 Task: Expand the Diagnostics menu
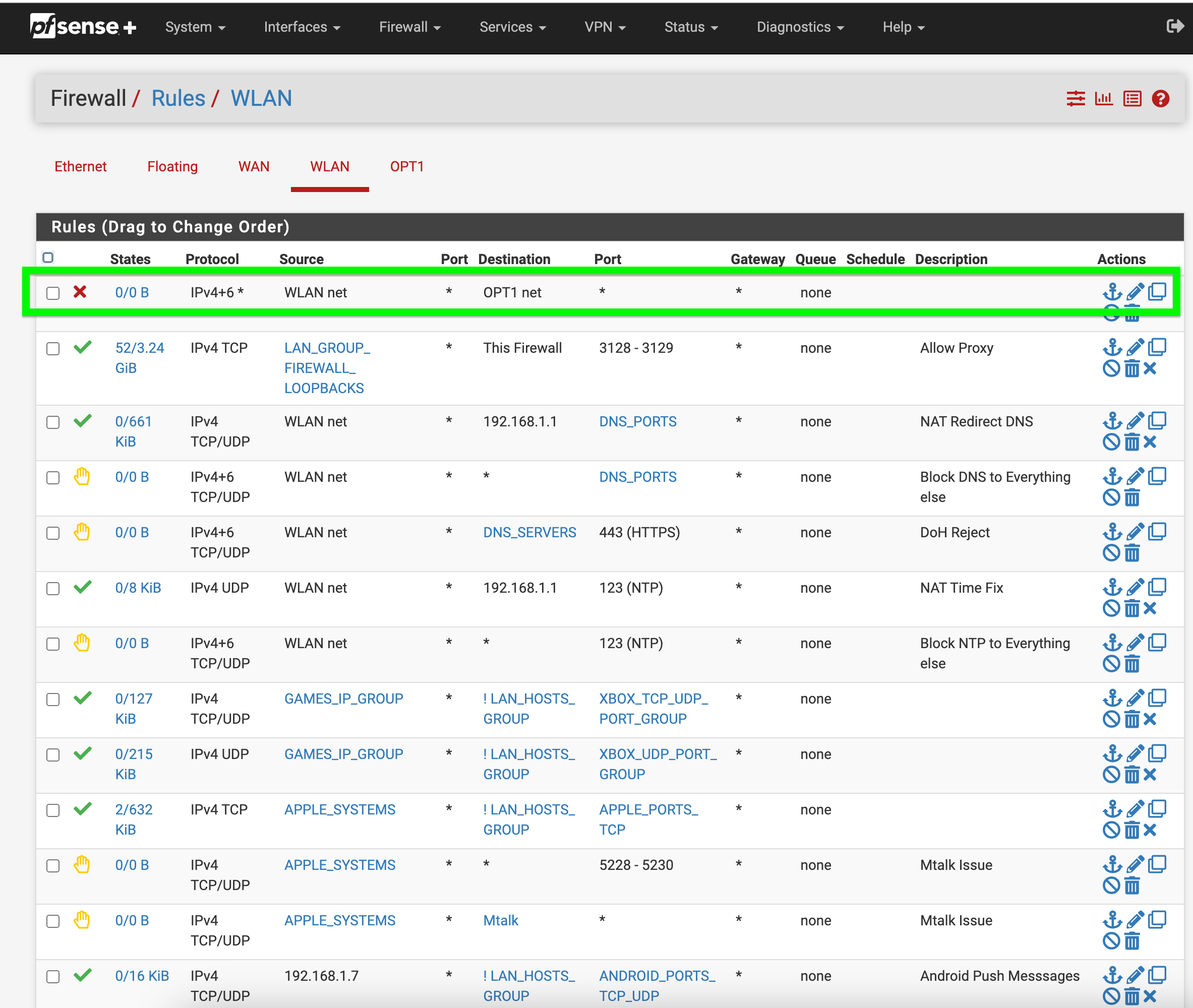click(x=800, y=27)
